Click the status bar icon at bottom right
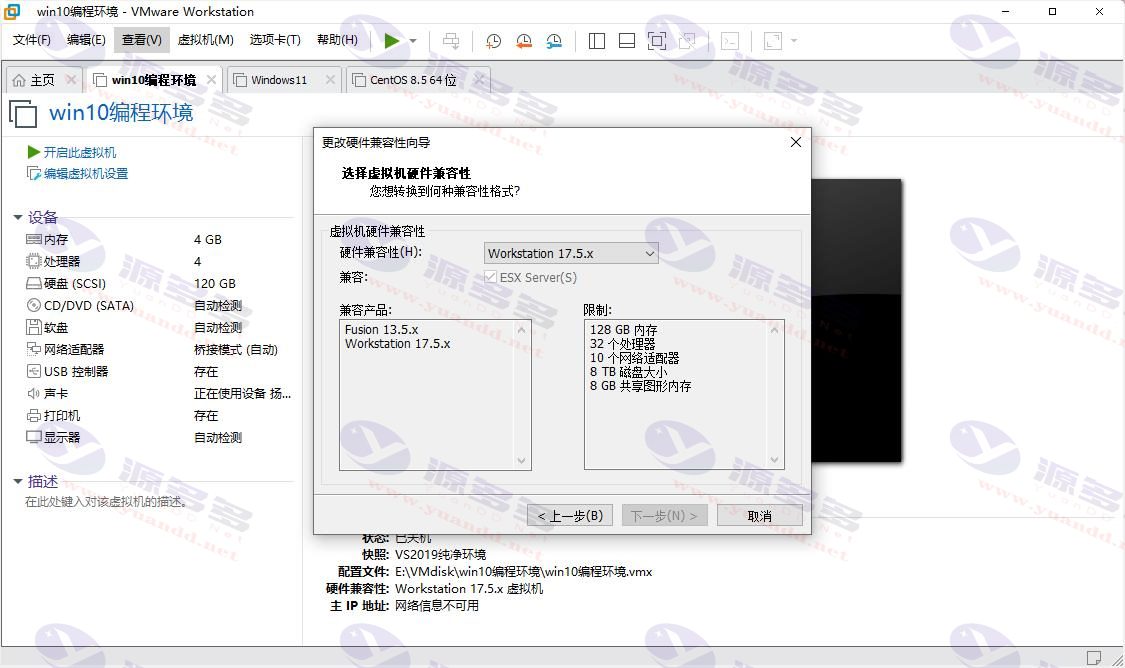Image resolution: width=1125 pixels, height=668 pixels. 1094,658
